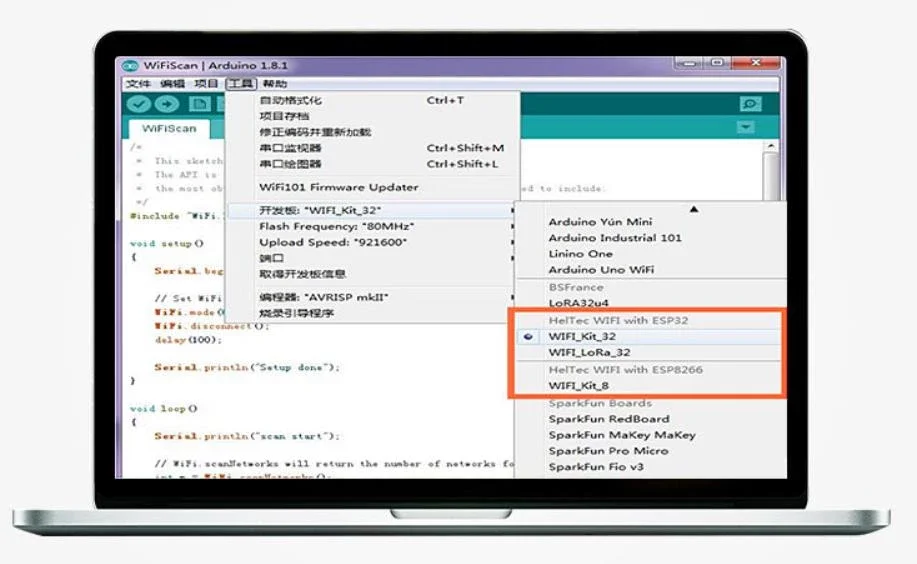Open the Serial Monitor magnifier icon
The width and height of the screenshot is (917, 564).
pyautogui.click(x=750, y=104)
